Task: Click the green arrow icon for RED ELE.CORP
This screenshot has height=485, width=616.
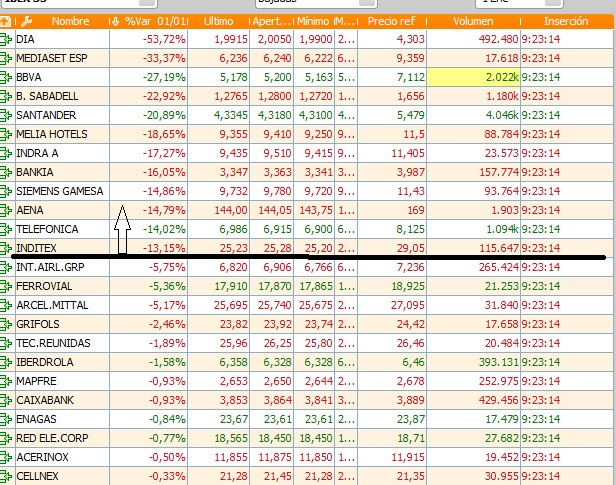Action: click(6, 438)
